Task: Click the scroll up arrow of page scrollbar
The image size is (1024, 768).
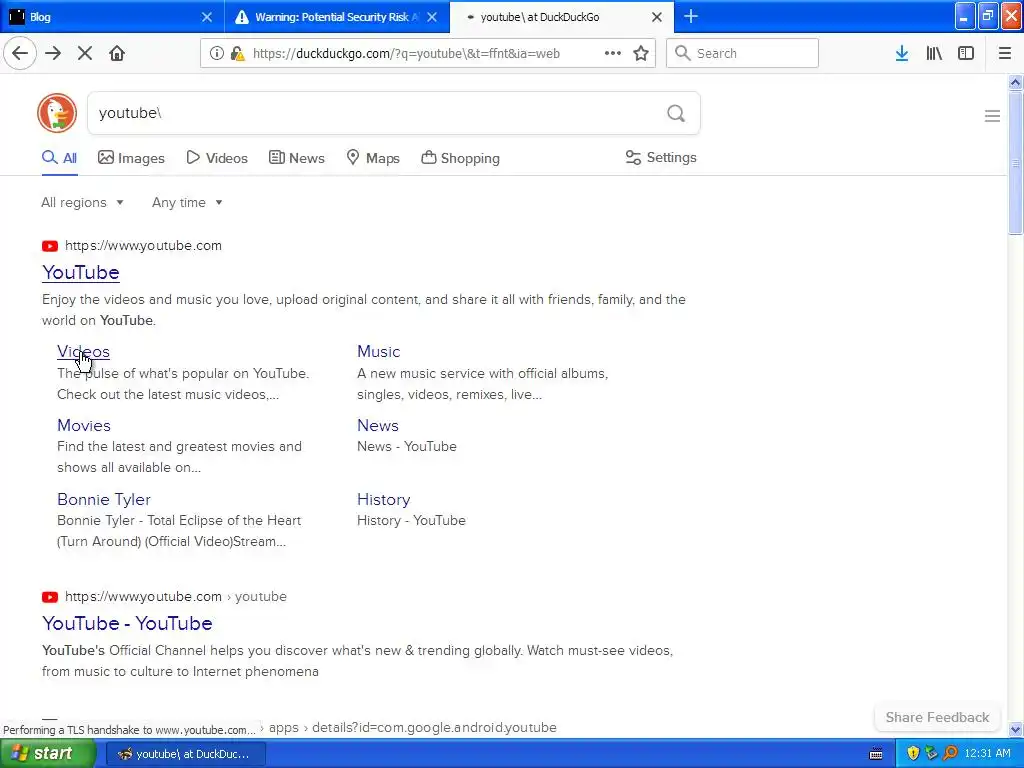Action: click(1015, 82)
